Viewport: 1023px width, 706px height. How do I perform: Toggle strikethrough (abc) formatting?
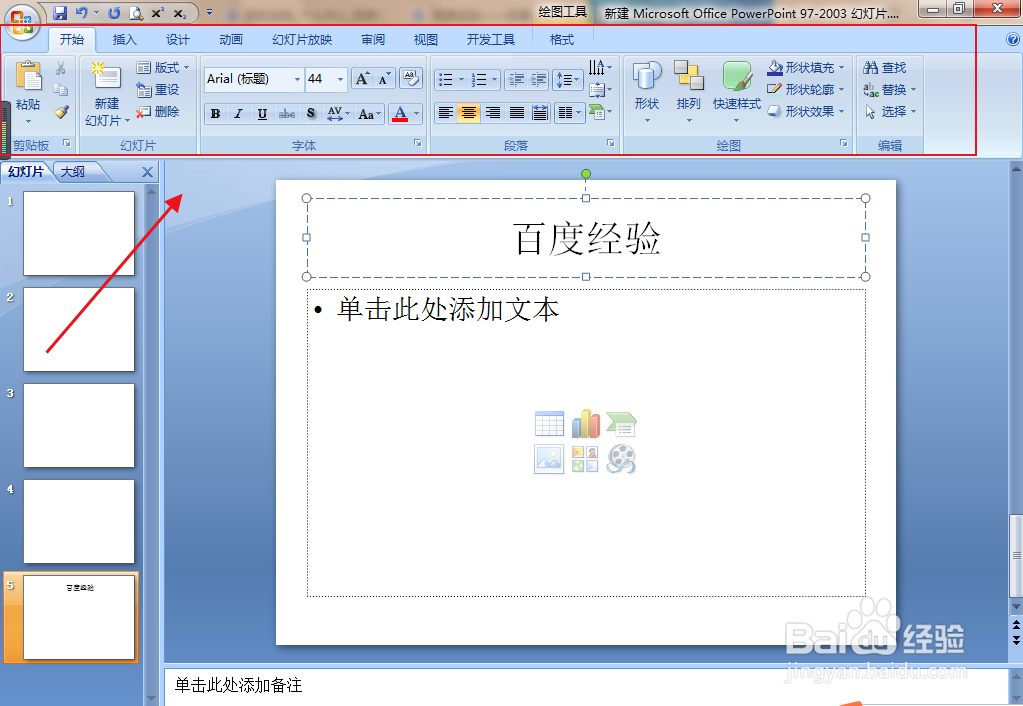click(x=286, y=114)
